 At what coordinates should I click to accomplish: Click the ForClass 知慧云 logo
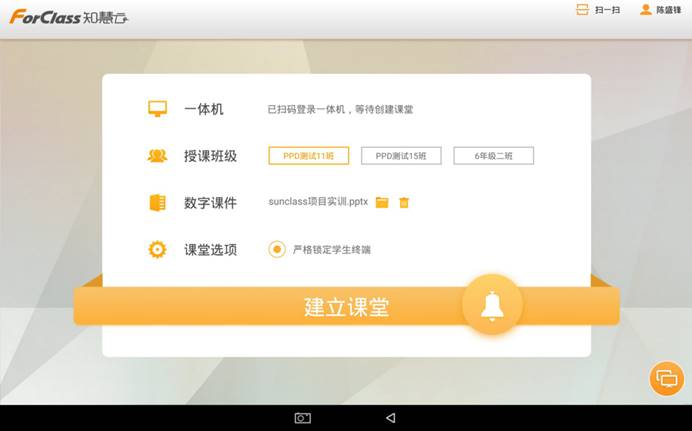(68, 17)
